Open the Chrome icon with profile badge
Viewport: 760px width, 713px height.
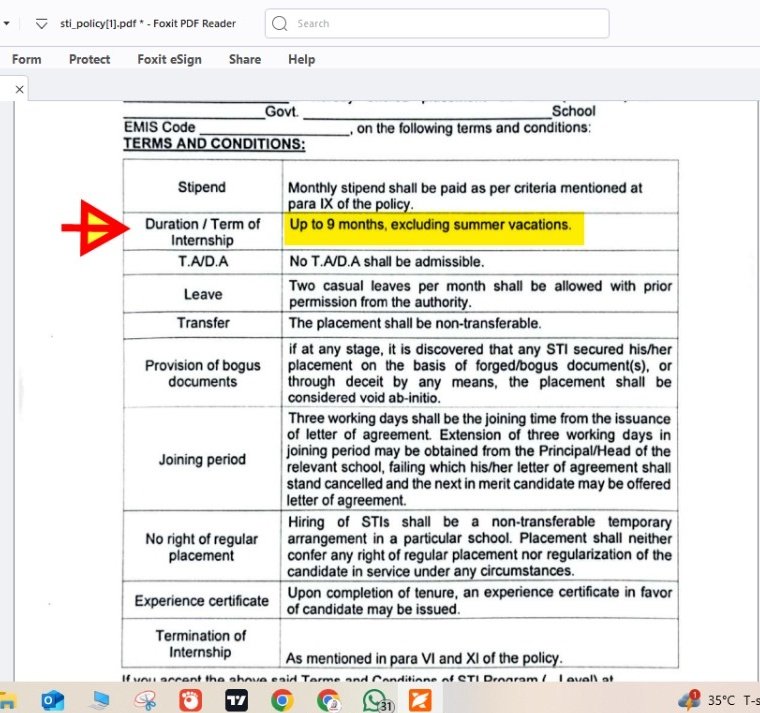tap(328, 700)
